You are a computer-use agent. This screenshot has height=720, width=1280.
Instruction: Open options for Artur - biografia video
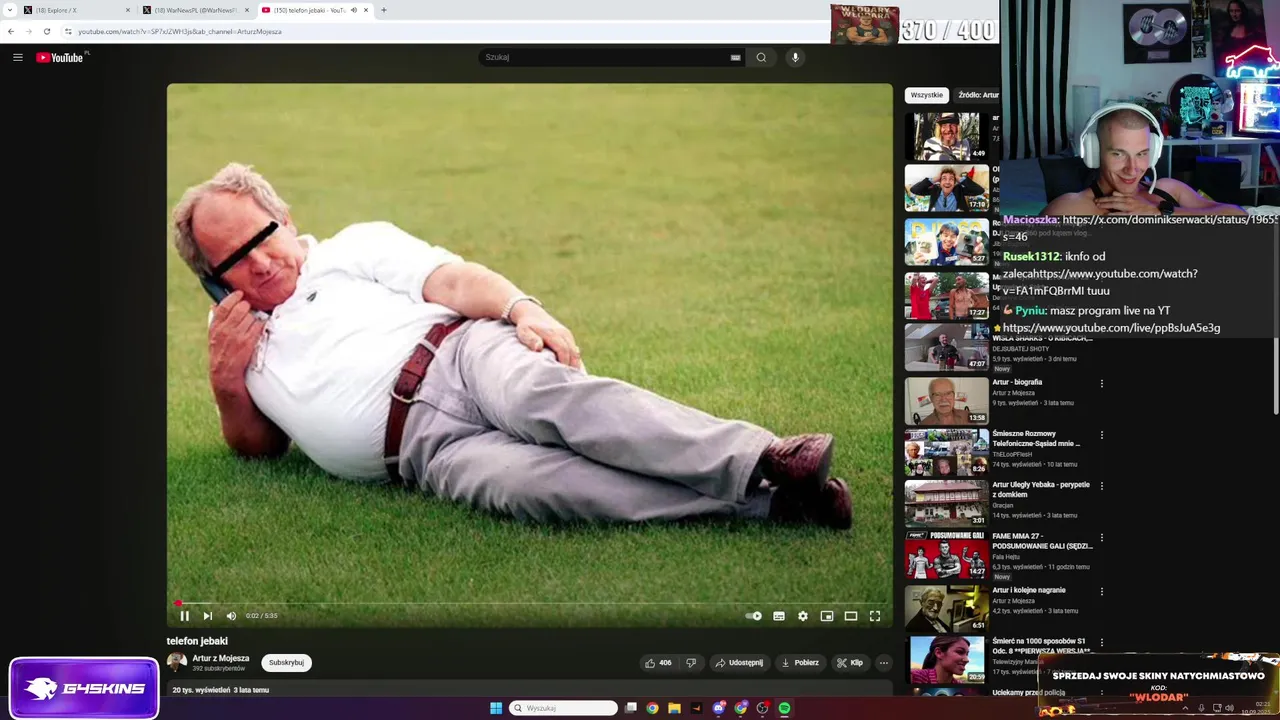pyautogui.click(x=1102, y=384)
